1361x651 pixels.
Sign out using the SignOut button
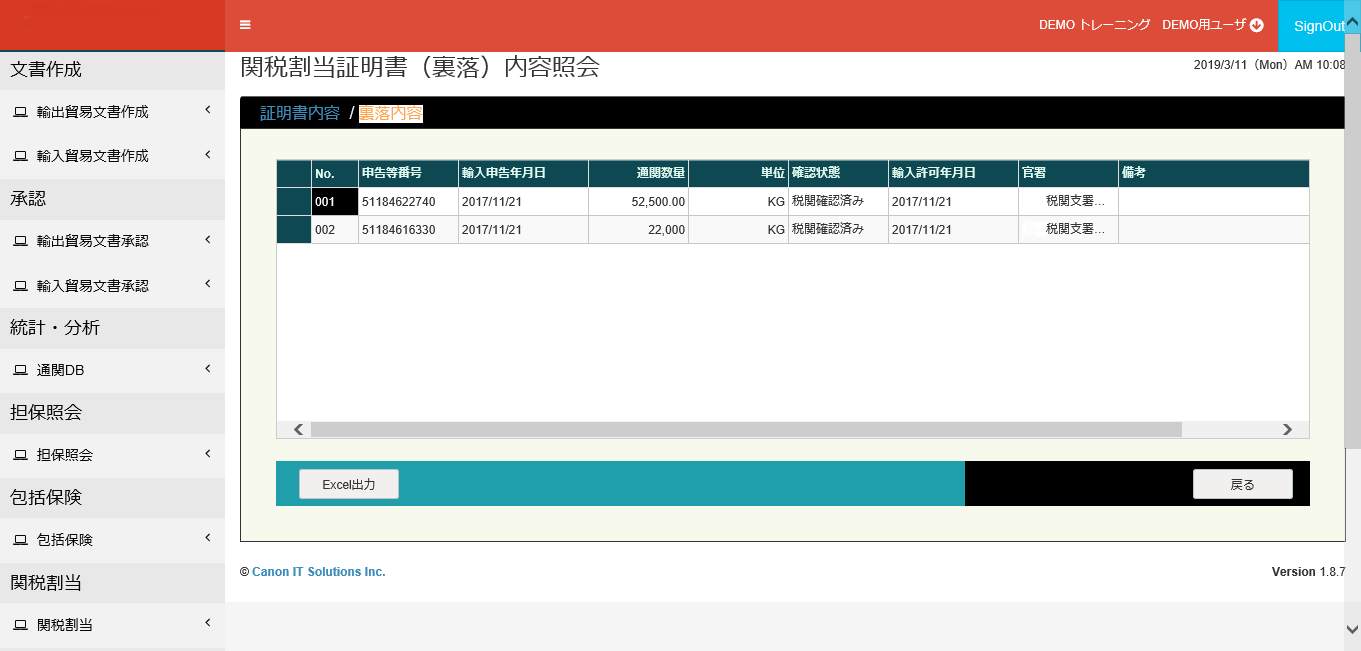(x=1318, y=26)
